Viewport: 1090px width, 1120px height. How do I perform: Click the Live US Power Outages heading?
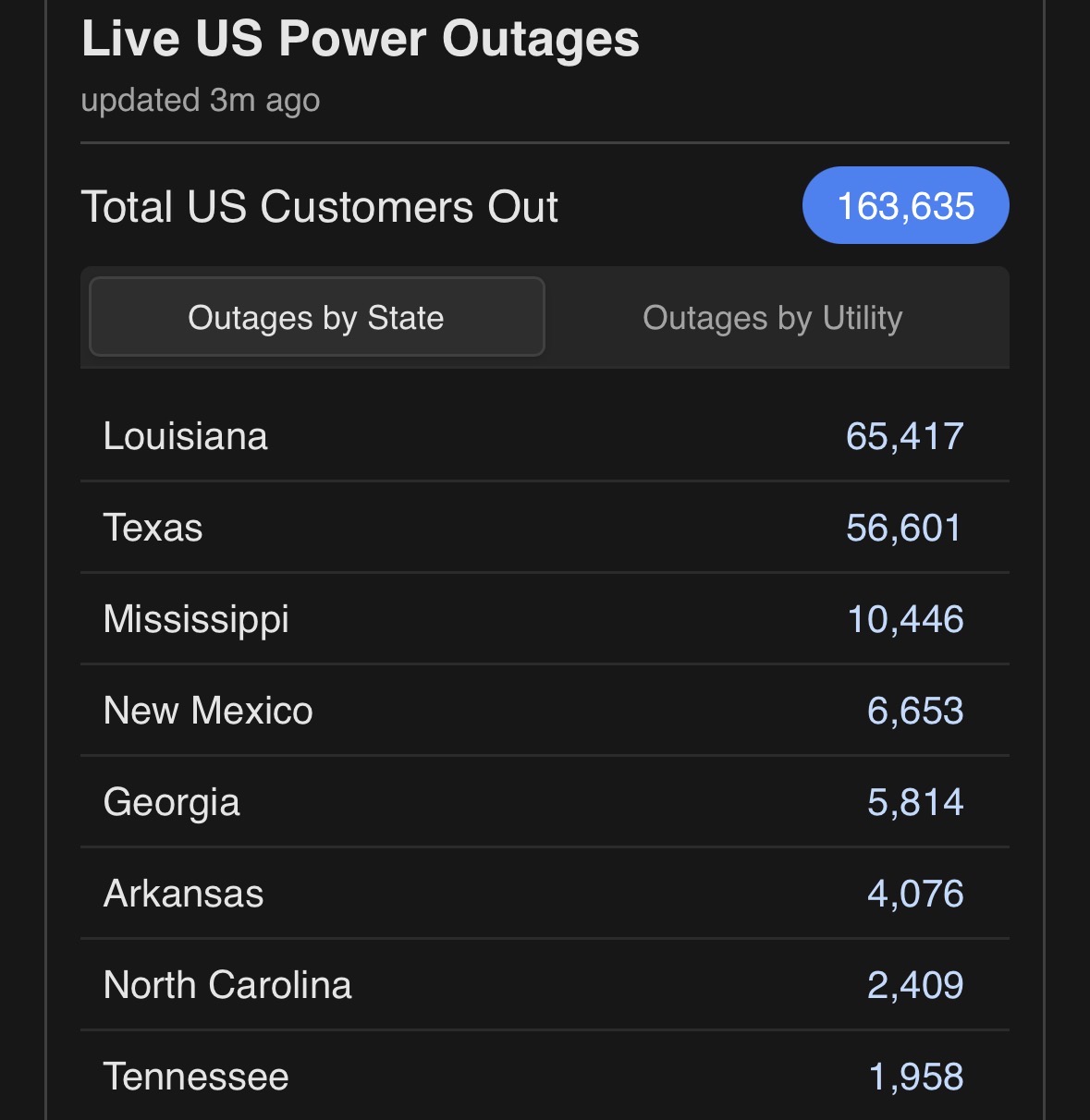361,39
